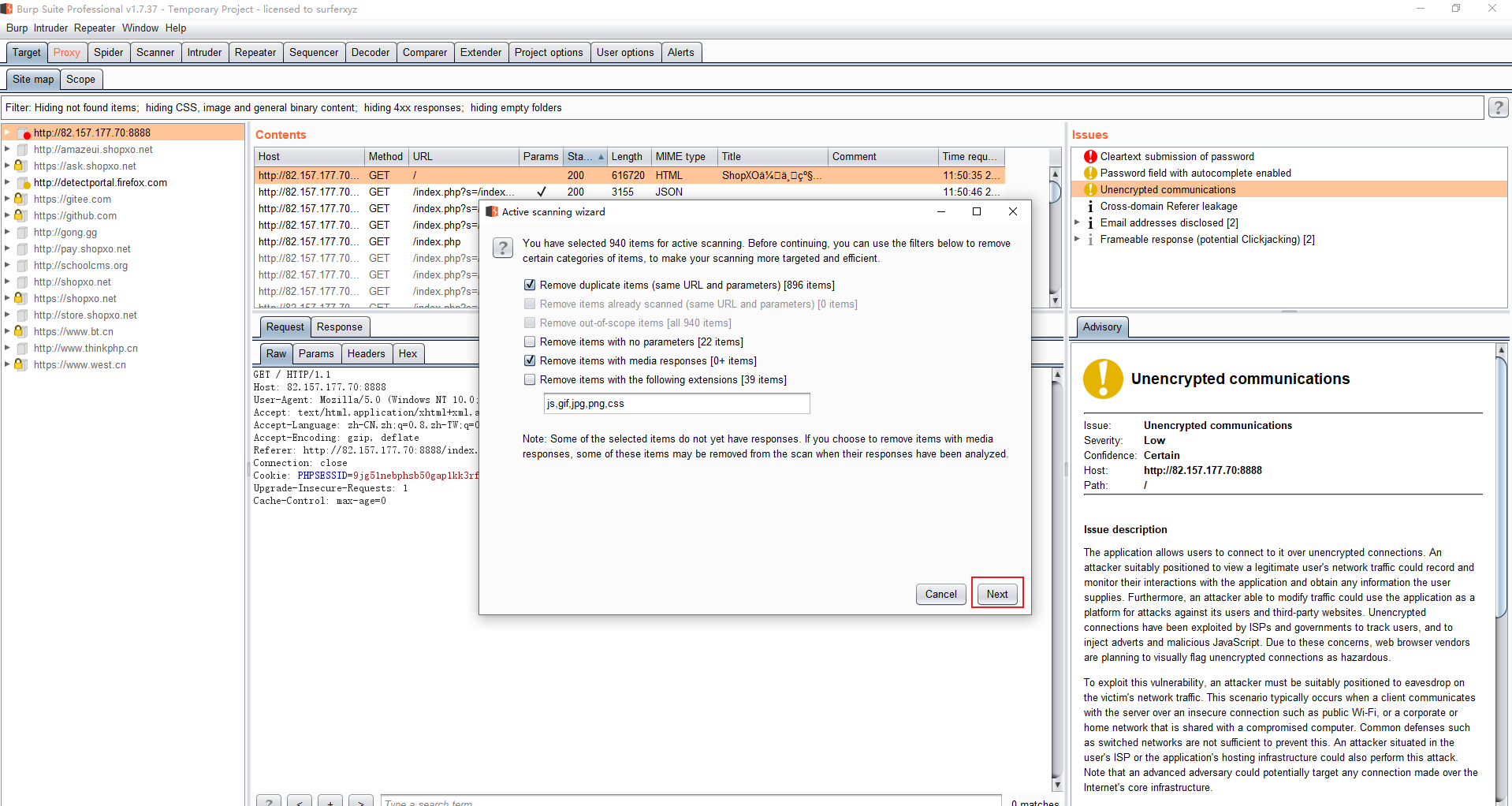Click the search help question button at bottom

(x=269, y=800)
